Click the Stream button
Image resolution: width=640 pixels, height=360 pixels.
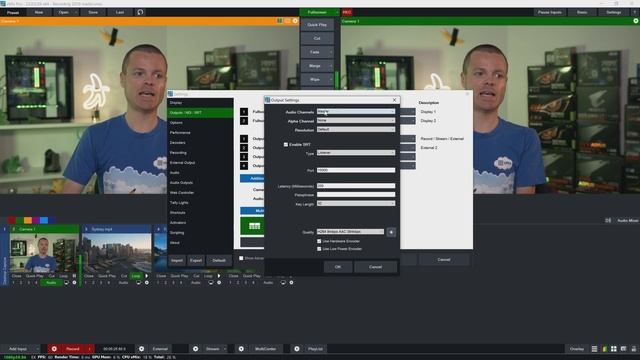coord(212,349)
